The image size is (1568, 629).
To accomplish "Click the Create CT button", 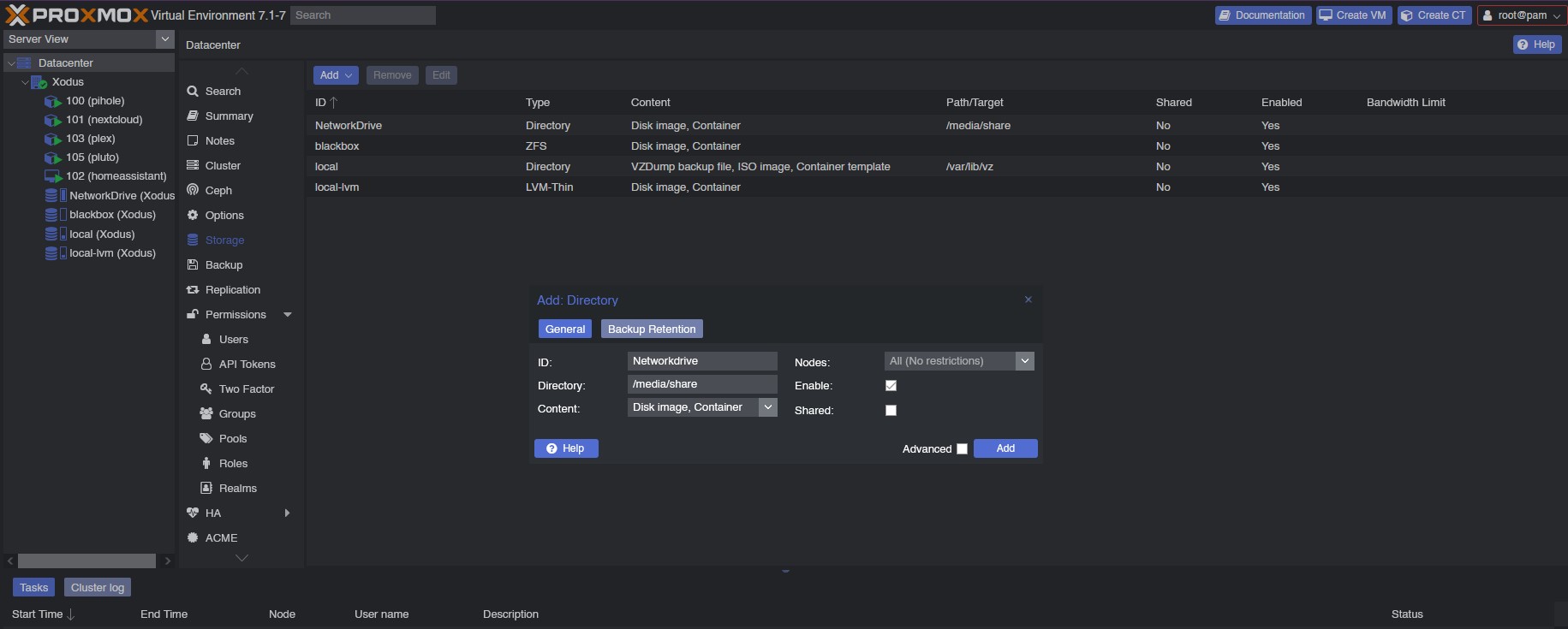I will (1434, 15).
